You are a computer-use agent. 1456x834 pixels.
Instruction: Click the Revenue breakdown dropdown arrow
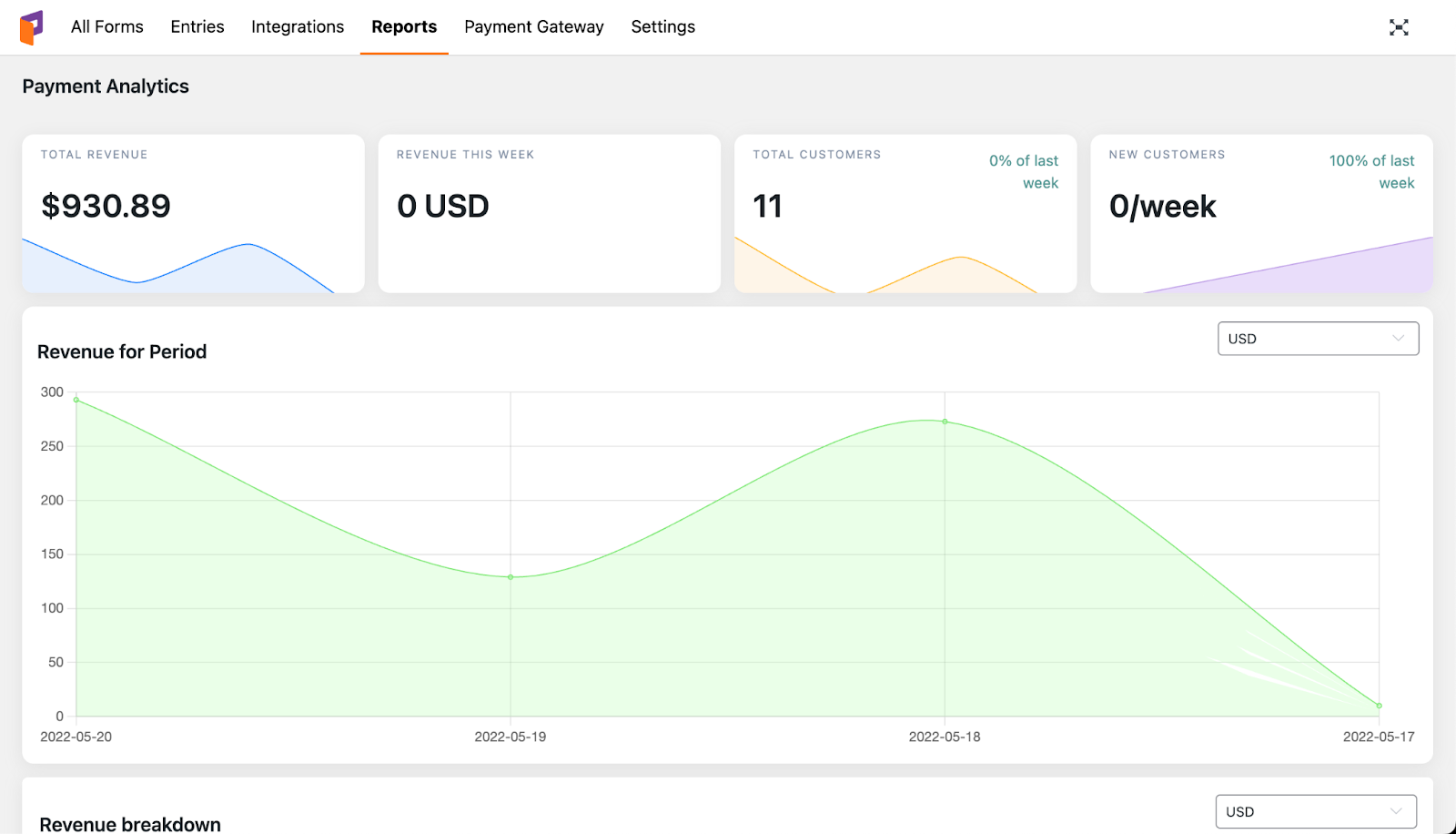pyautogui.click(x=1396, y=811)
